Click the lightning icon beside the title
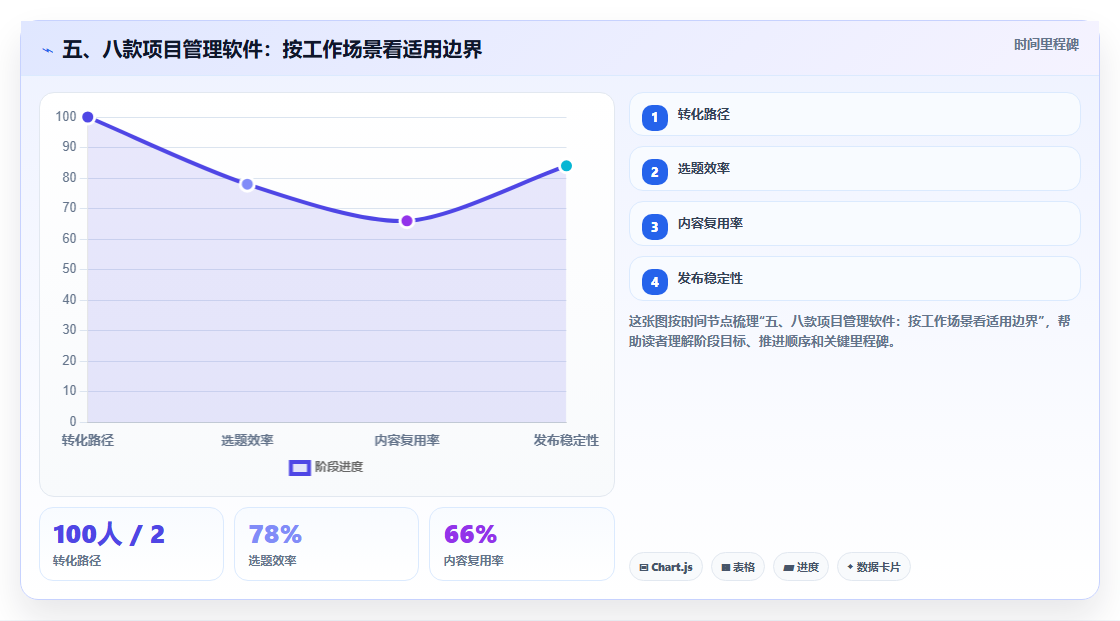 (47, 50)
